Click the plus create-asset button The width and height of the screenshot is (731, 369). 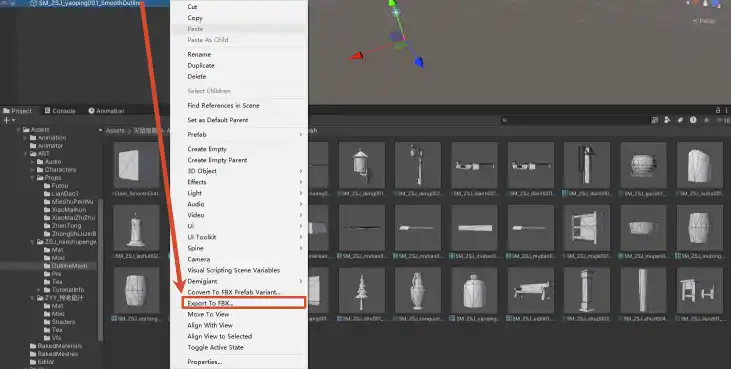9,120
